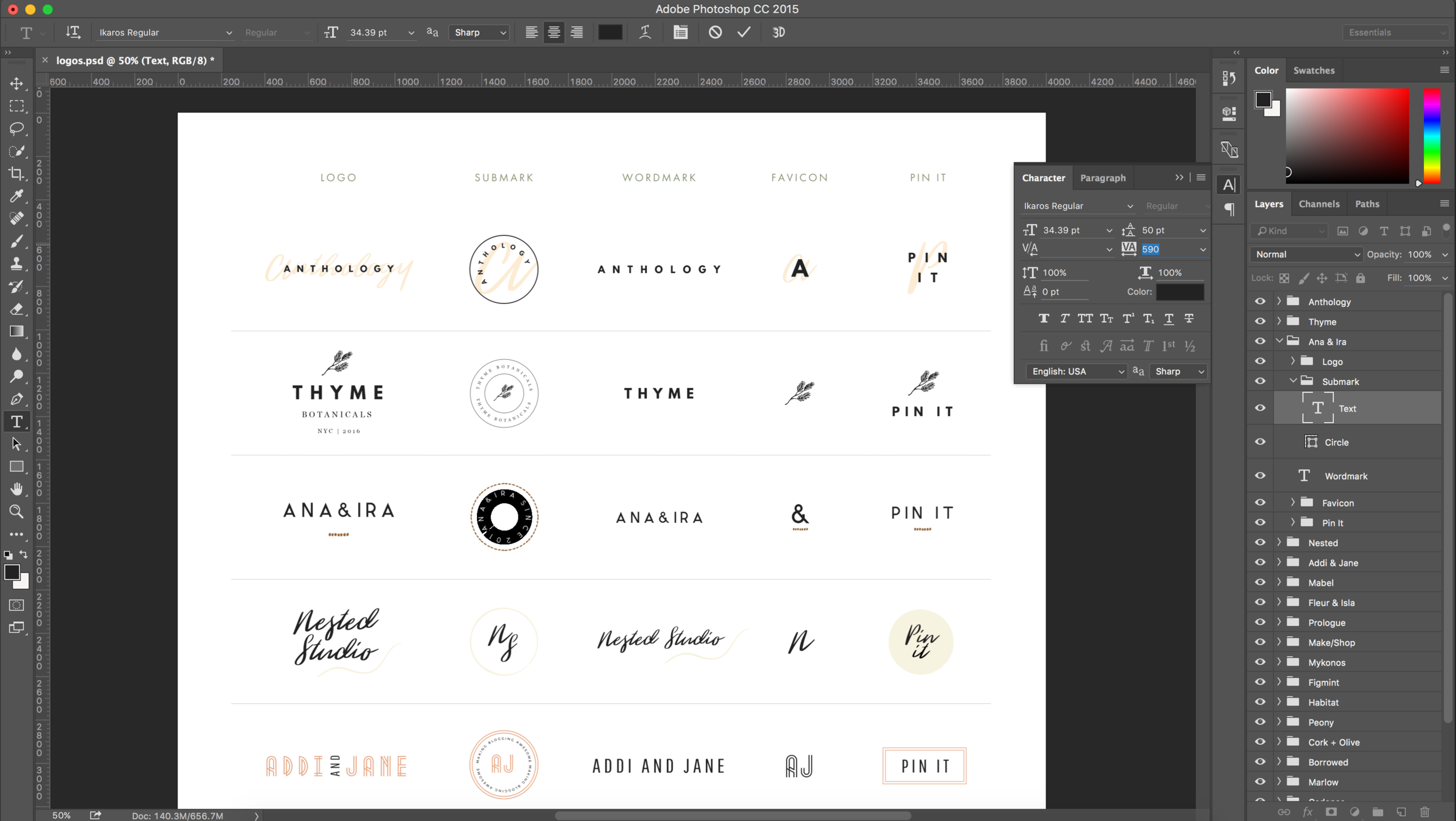Open anti-aliasing Sharp dropdown in options bar
This screenshot has height=821, width=1456.
[479, 33]
